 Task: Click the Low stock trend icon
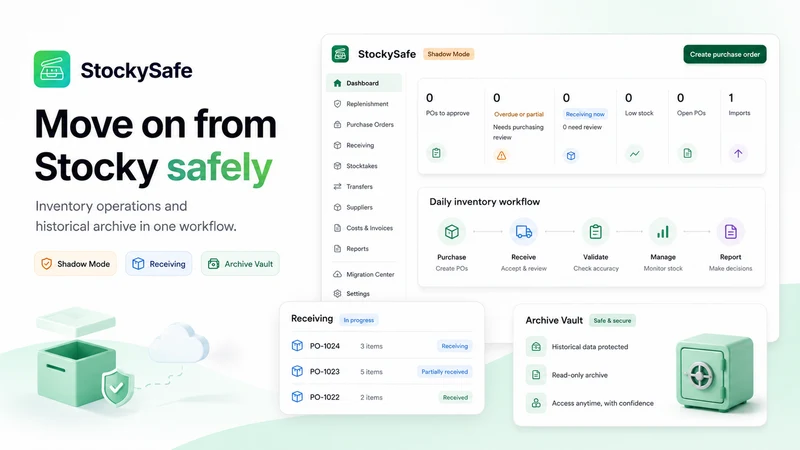(x=634, y=153)
